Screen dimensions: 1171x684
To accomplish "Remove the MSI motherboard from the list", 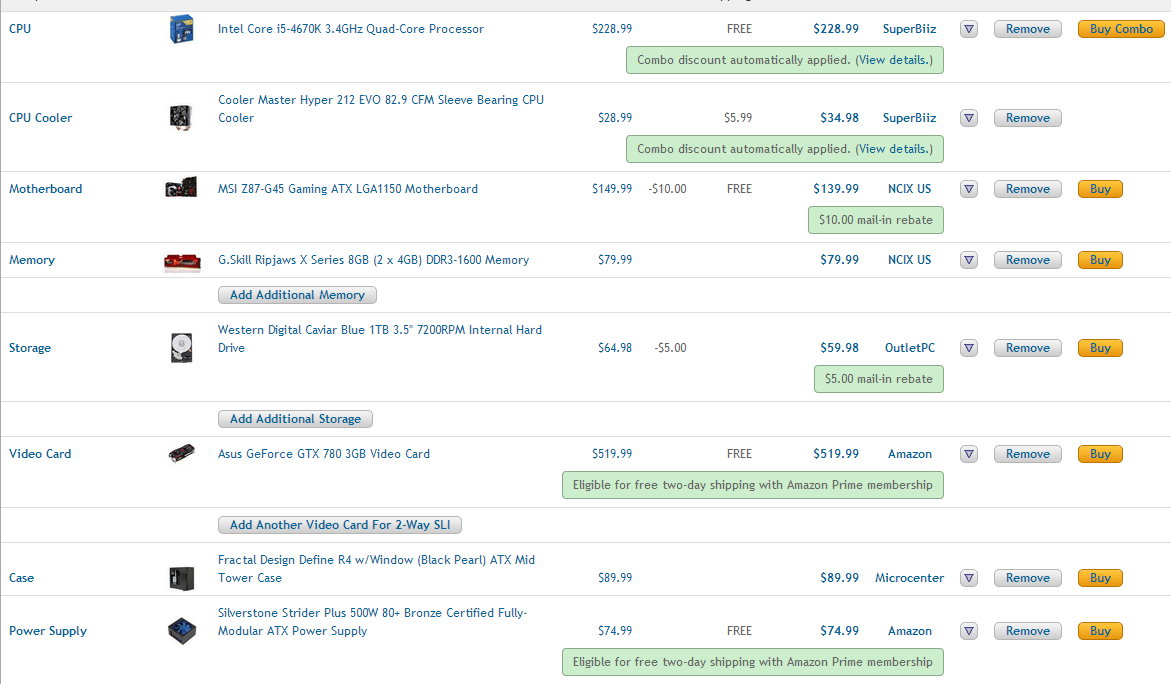I will click(1028, 189).
